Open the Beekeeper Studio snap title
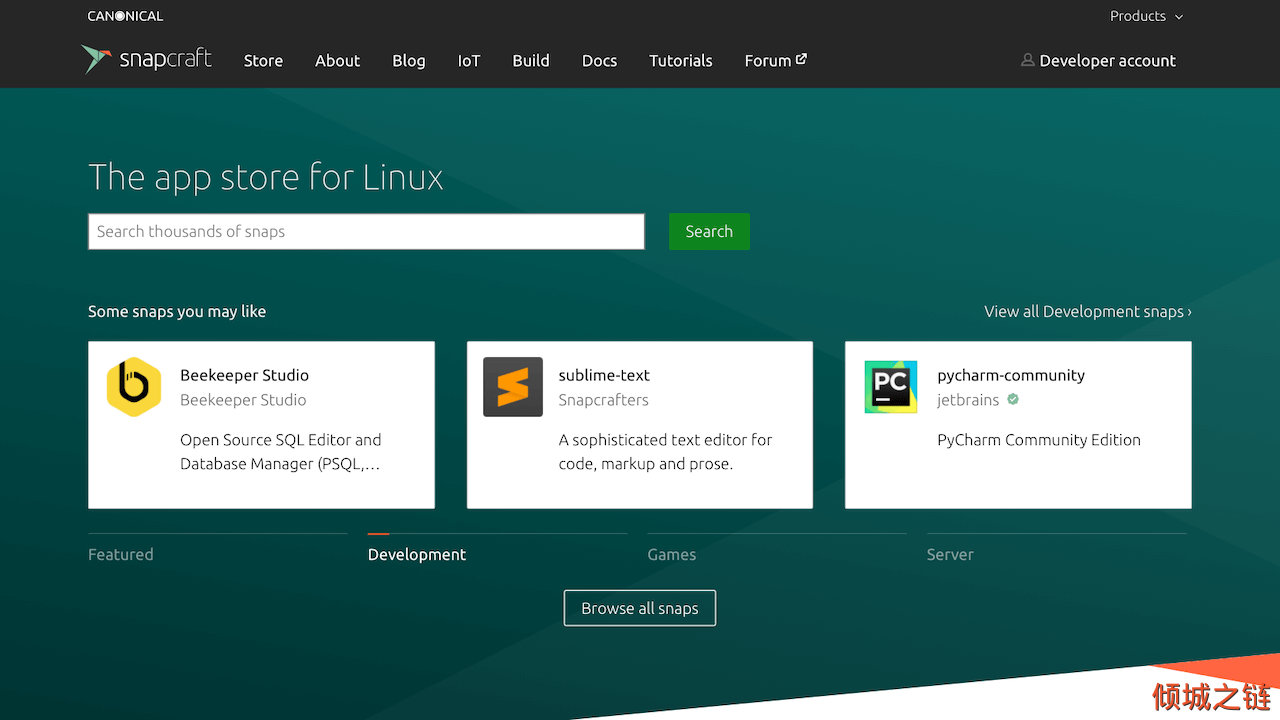The width and height of the screenshot is (1280, 720). 244,375
